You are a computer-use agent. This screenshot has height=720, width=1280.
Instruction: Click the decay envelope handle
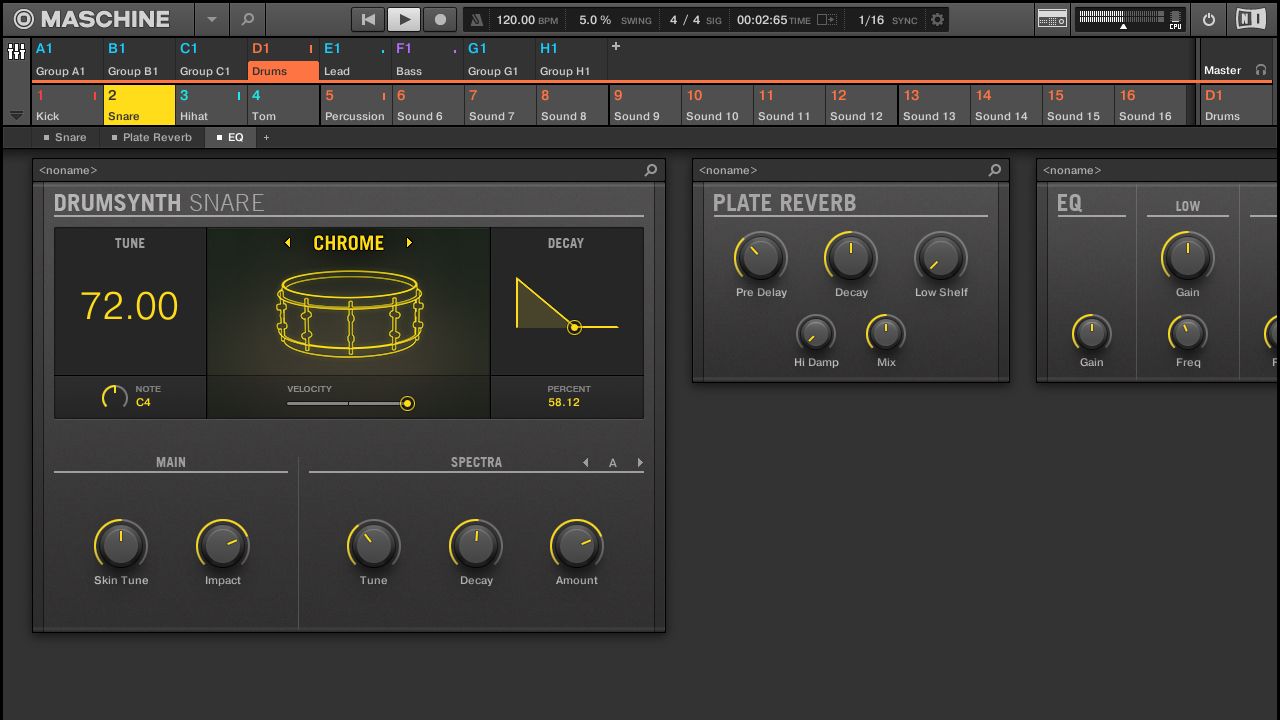(x=574, y=327)
